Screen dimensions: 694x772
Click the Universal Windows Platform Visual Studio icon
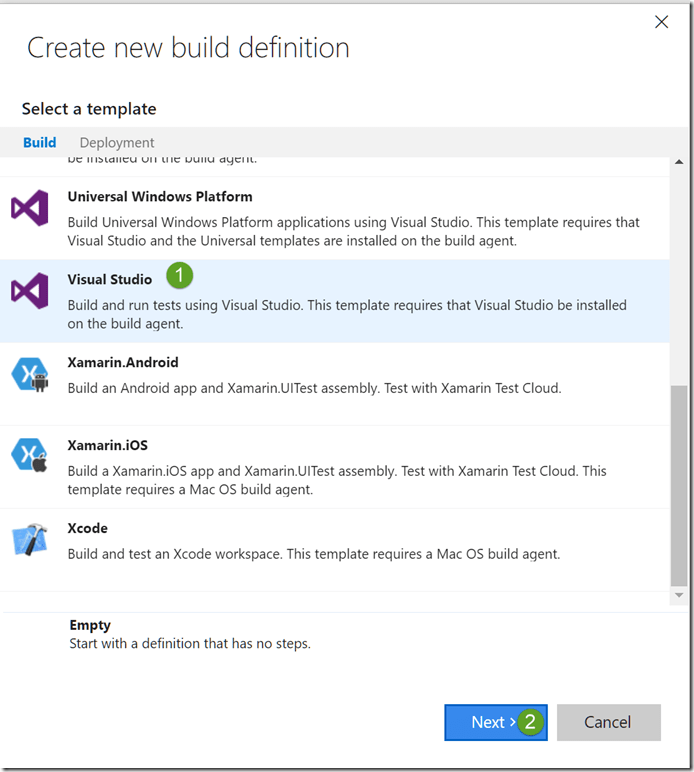coord(30,208)
